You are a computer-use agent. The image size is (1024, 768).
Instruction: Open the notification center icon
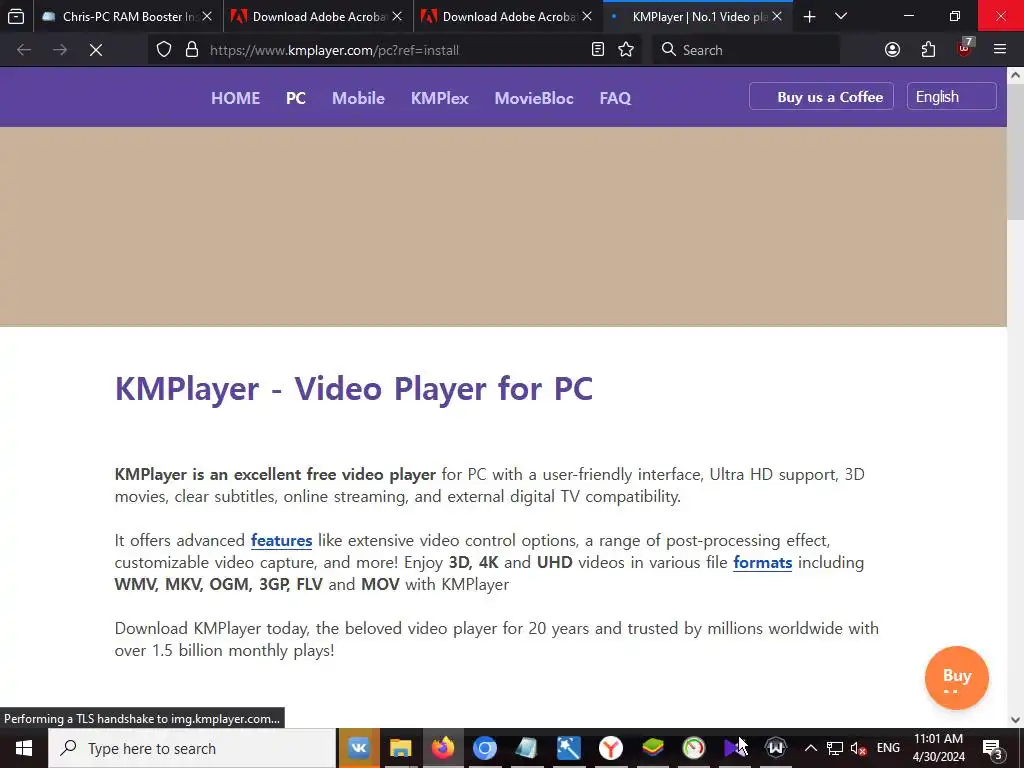click(993, 748)
